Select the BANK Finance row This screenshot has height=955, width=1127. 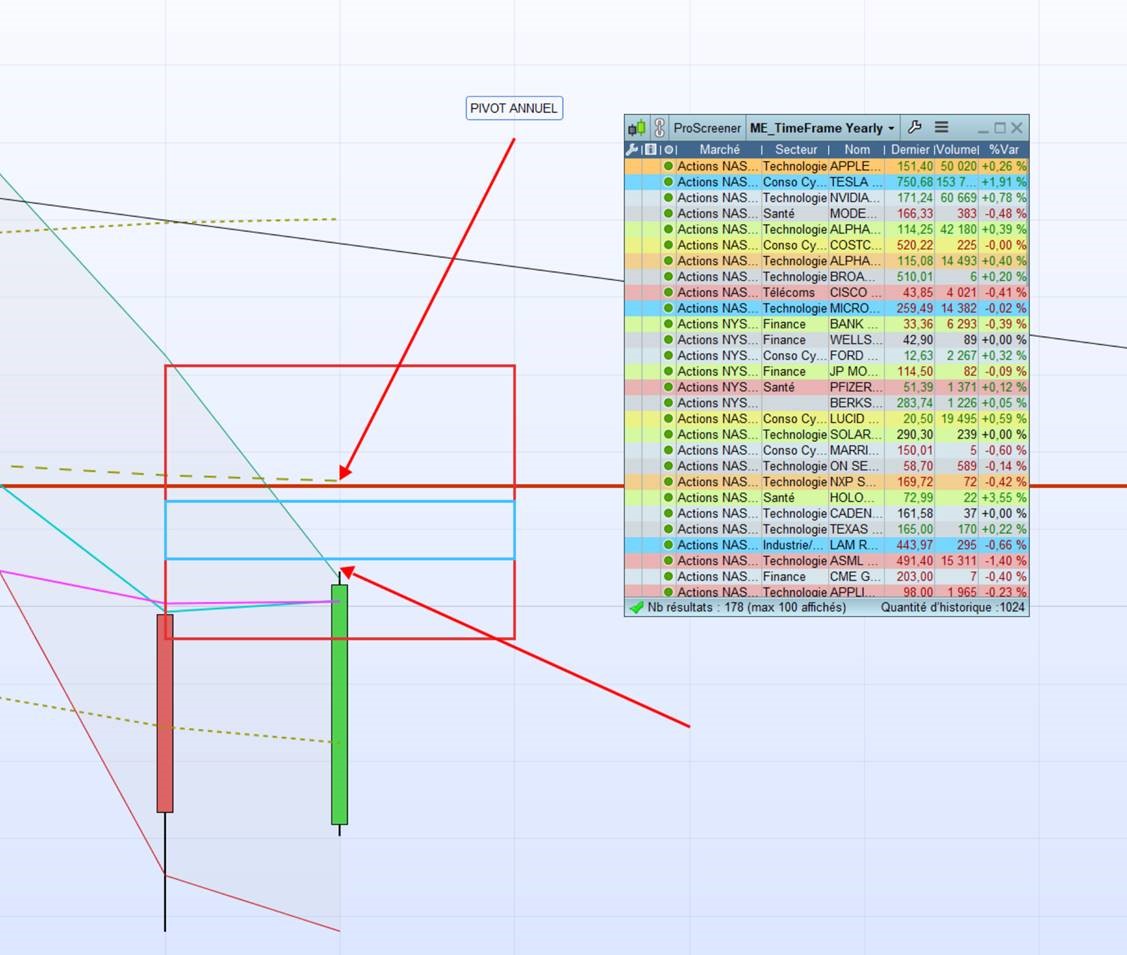pos(827,324)
